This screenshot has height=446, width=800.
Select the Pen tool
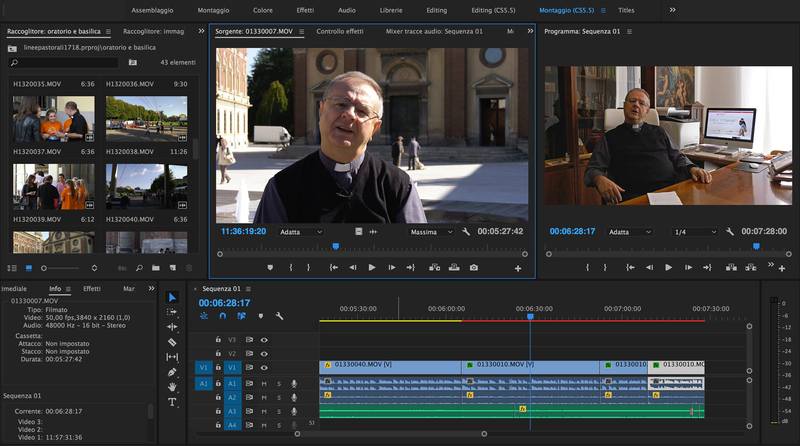pyautogui.click(x=172, y=372)
